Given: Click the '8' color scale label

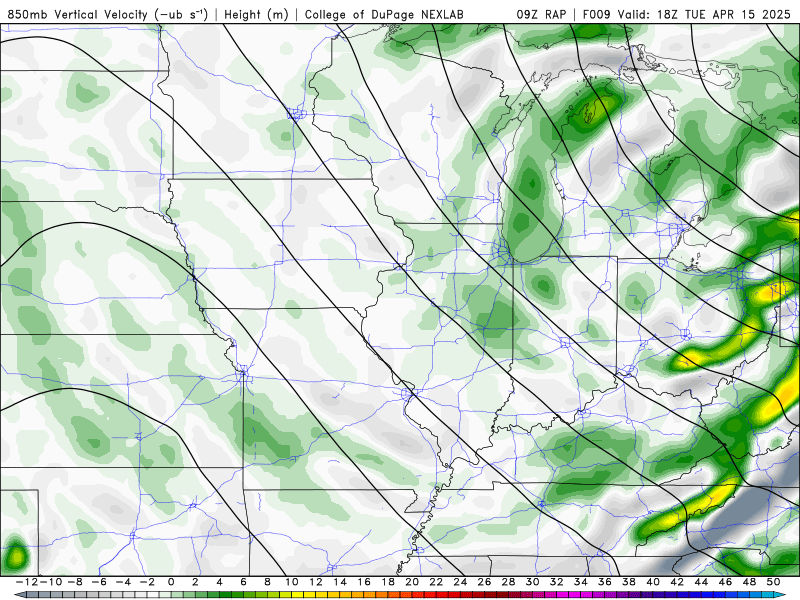Looking at the screenshot, I should tap(267, 582).
